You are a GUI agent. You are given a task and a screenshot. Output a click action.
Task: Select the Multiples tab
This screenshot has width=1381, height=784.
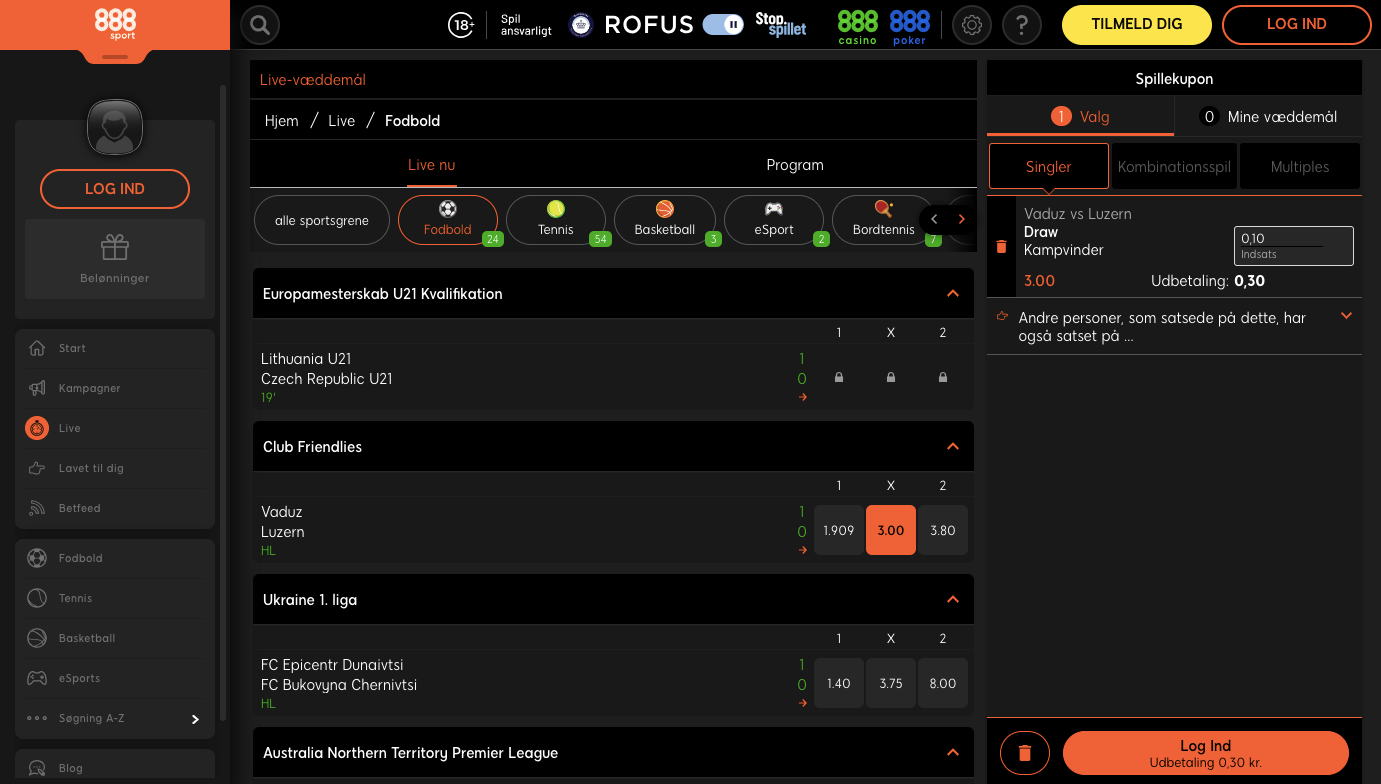[x=1300, y=167]
